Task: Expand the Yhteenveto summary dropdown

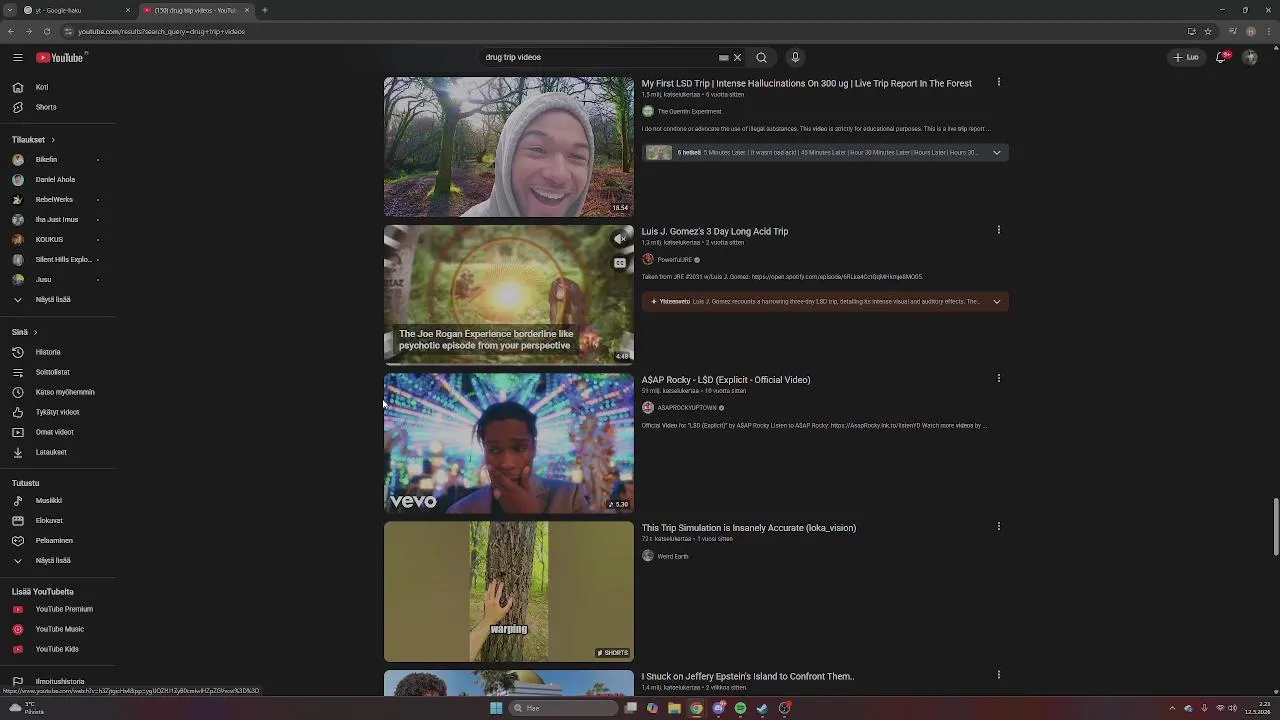Action: point(996,302)
